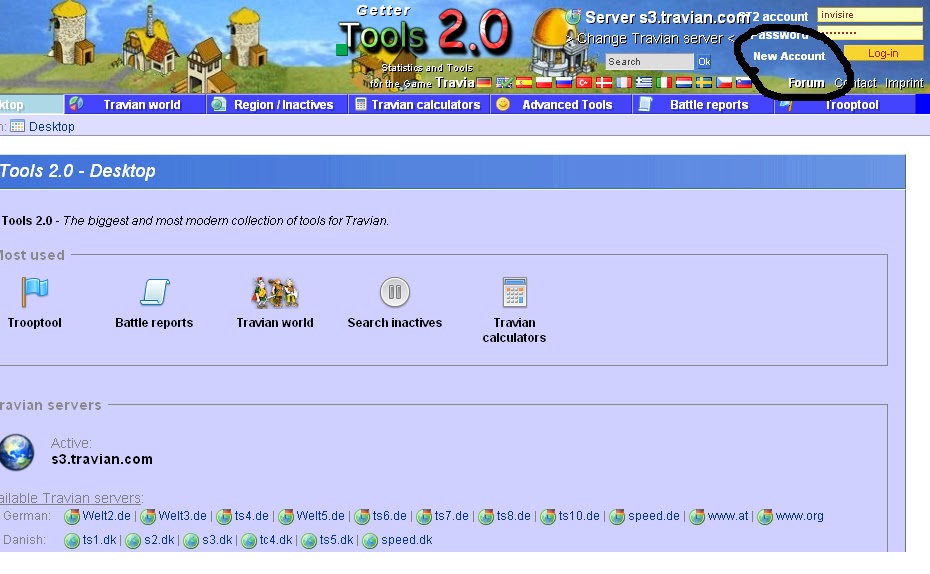Click the Log-in button
The image size is (930, 574).
[883, 53]
